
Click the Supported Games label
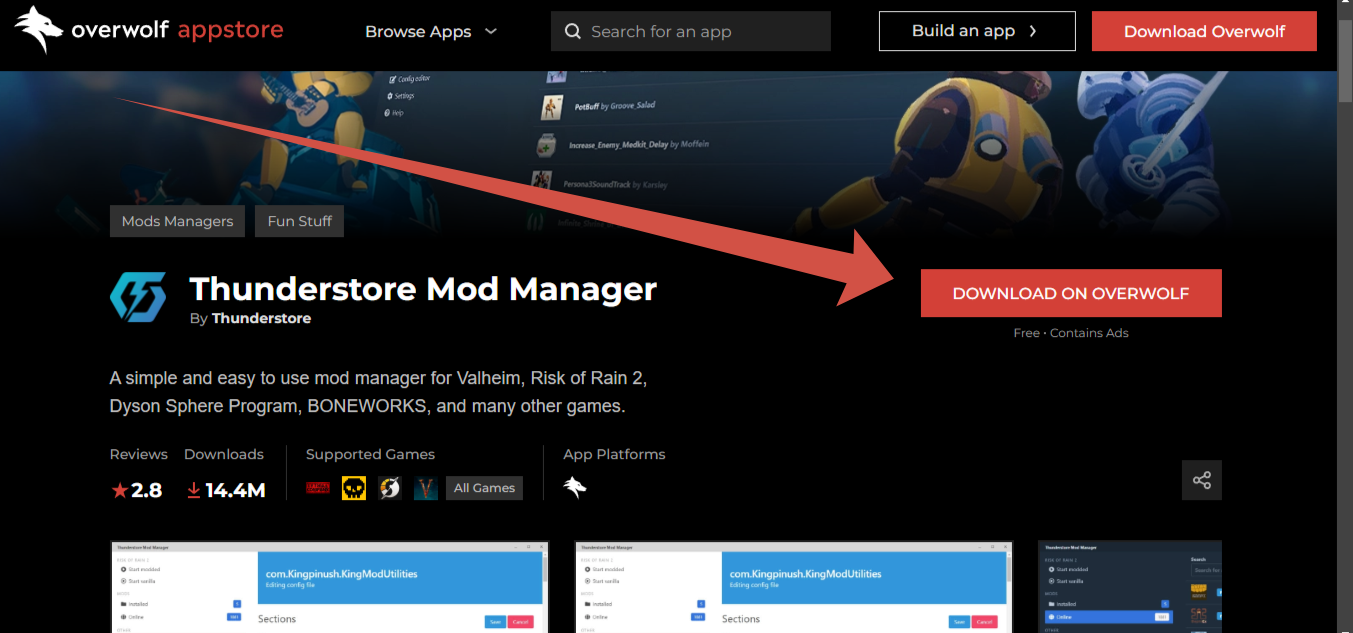coord(370,454)
